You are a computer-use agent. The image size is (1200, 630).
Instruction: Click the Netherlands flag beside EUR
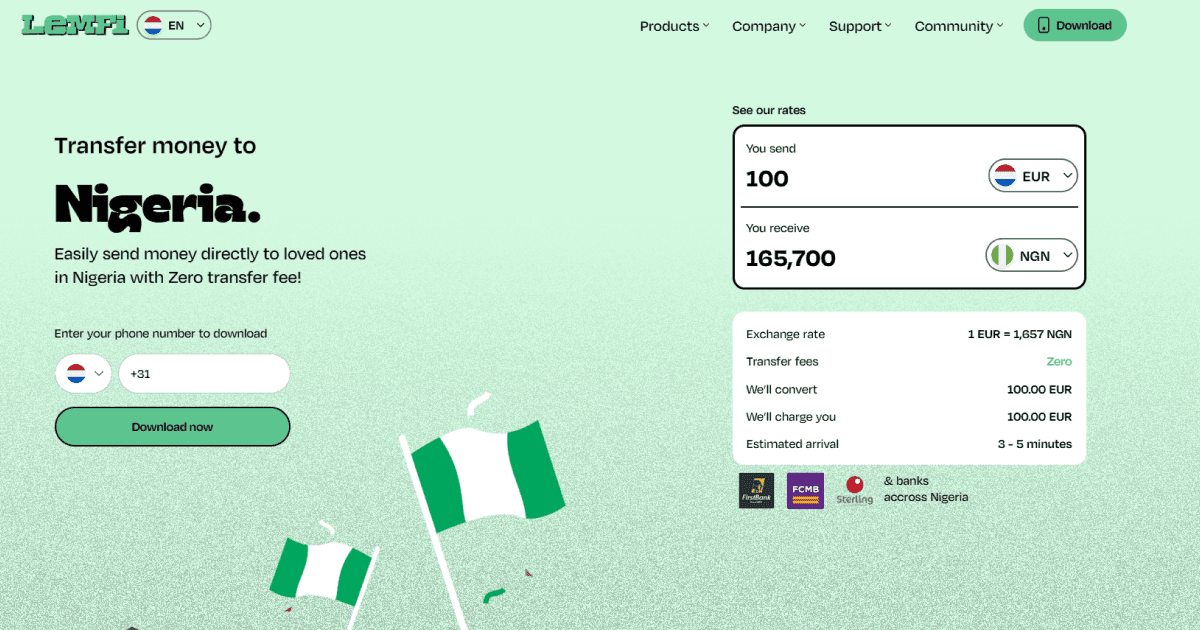coord(1004,177)
